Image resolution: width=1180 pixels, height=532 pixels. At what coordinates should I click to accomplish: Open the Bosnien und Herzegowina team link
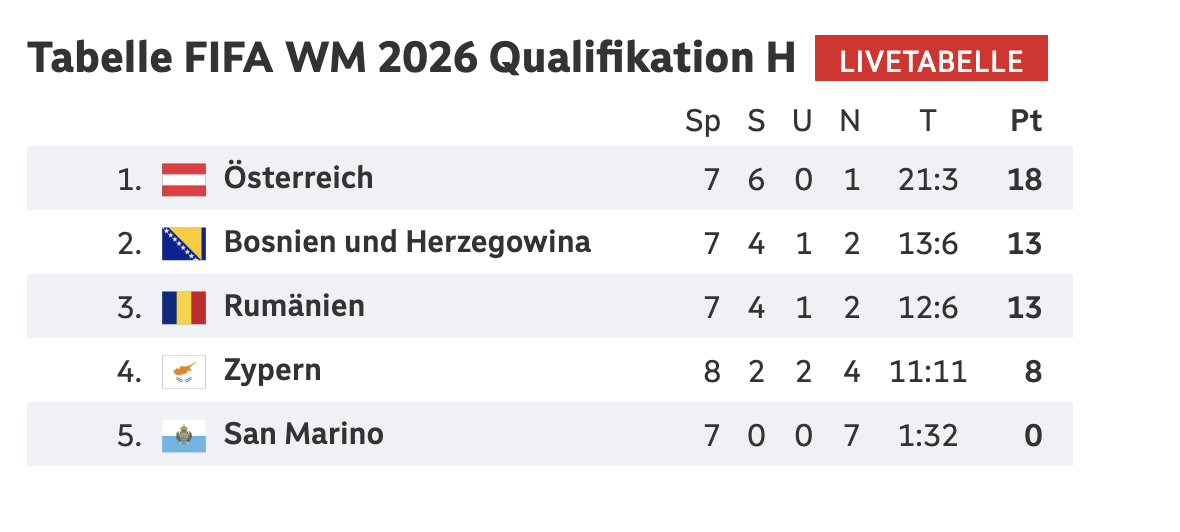coord(407,242)
